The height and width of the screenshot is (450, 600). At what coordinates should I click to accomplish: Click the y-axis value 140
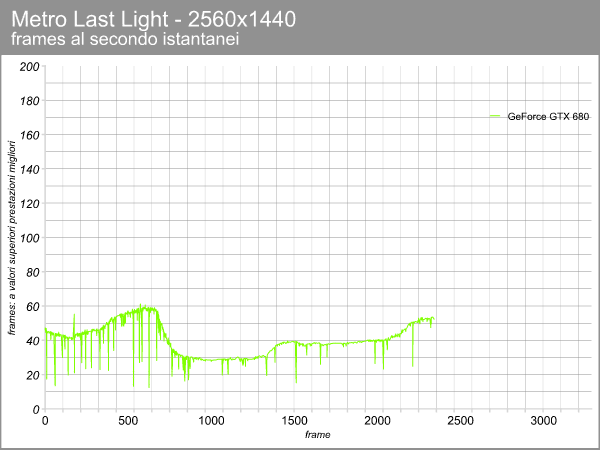pyautogui.click(x=29, y=169)
